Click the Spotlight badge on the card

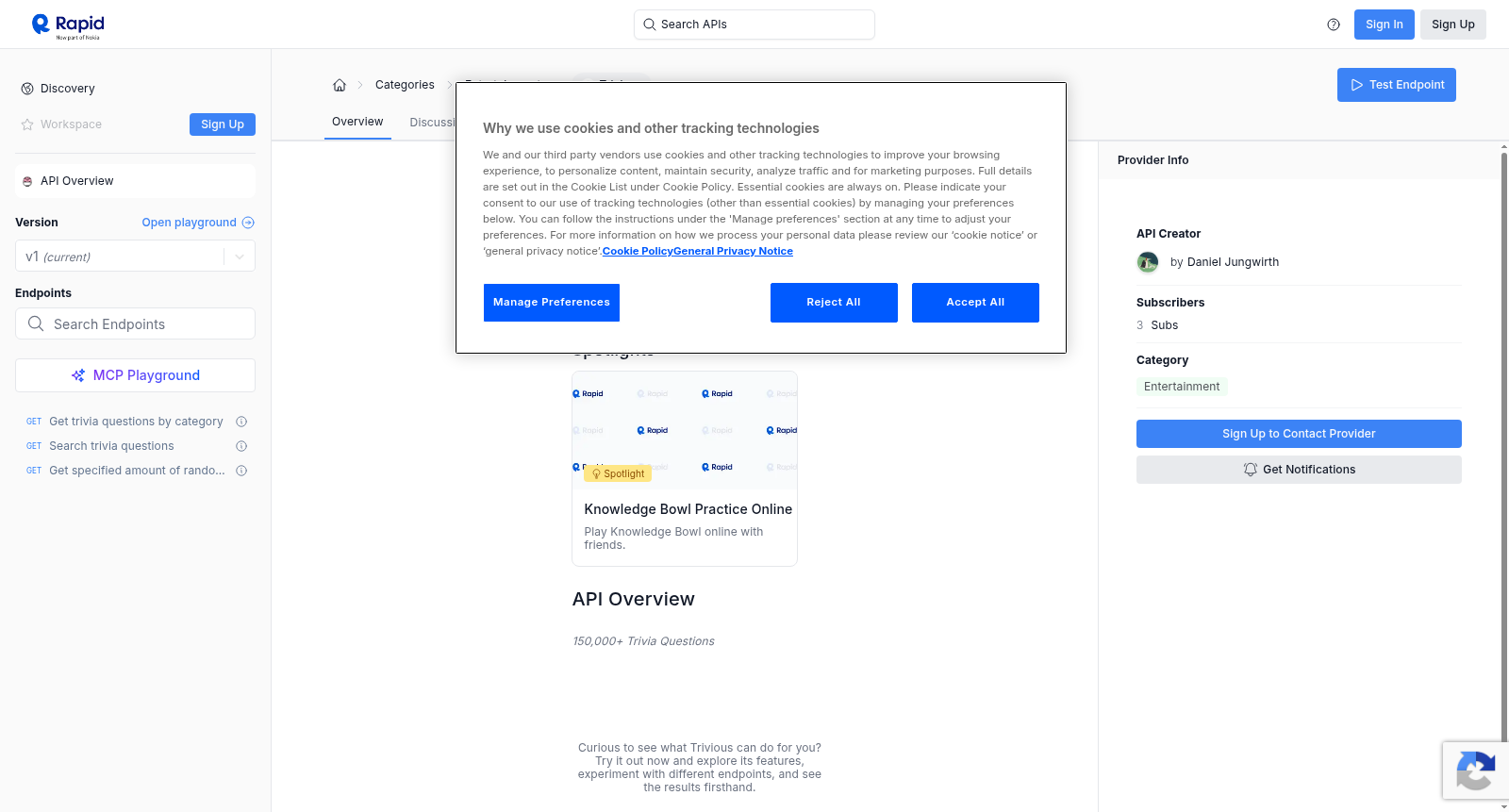tap(618, 473)
